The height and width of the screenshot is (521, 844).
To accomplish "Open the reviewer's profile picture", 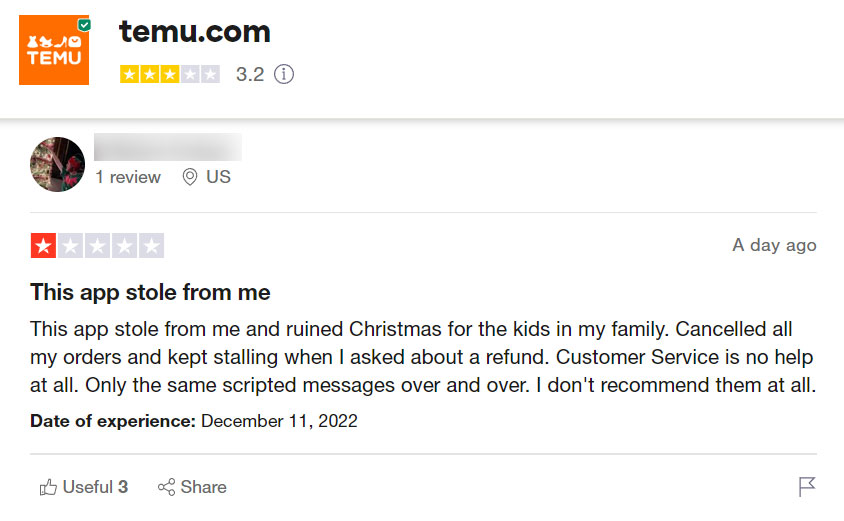I will 57,164.
